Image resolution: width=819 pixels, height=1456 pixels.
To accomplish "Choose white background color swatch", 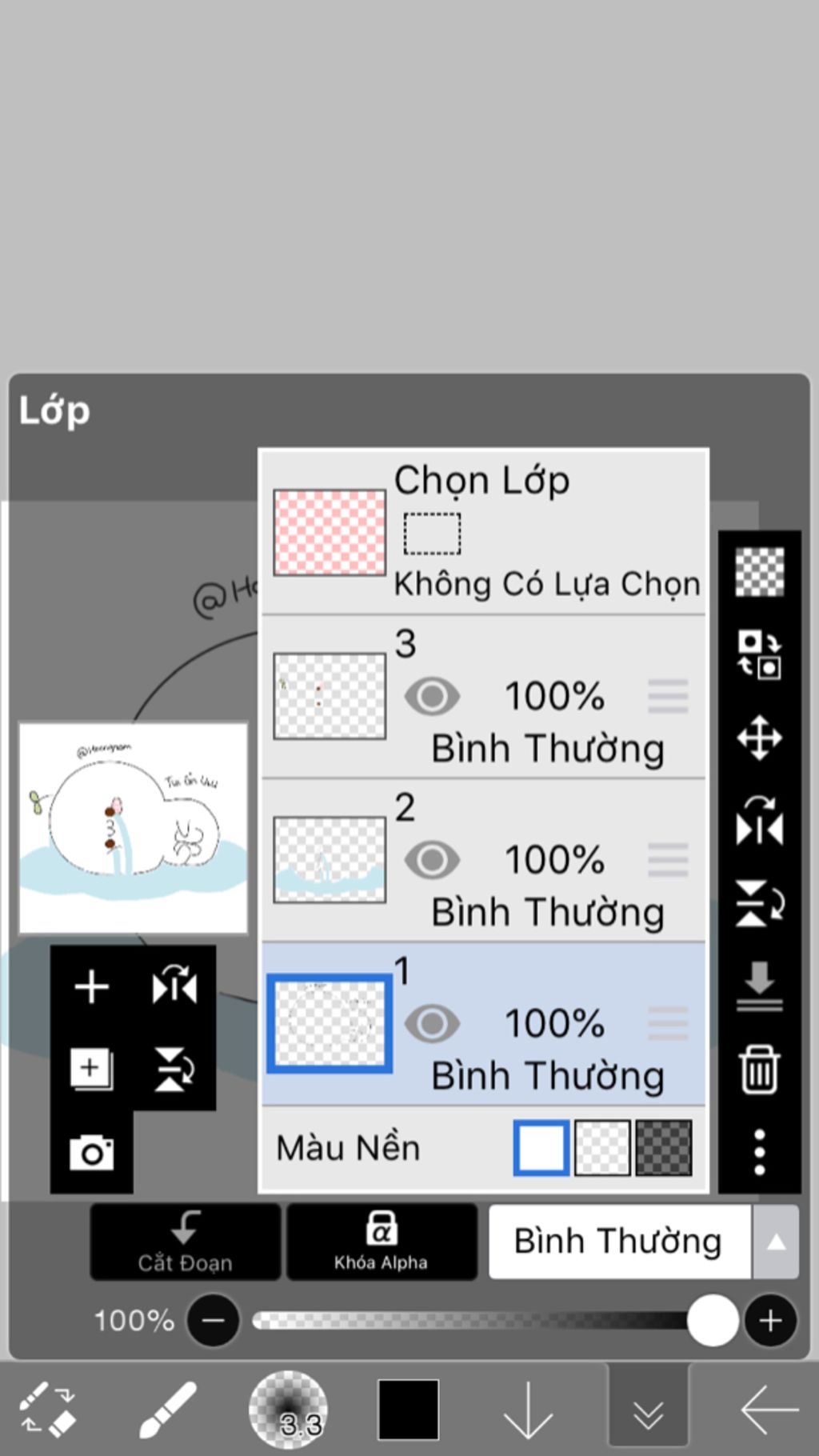I will [541, 1148].
